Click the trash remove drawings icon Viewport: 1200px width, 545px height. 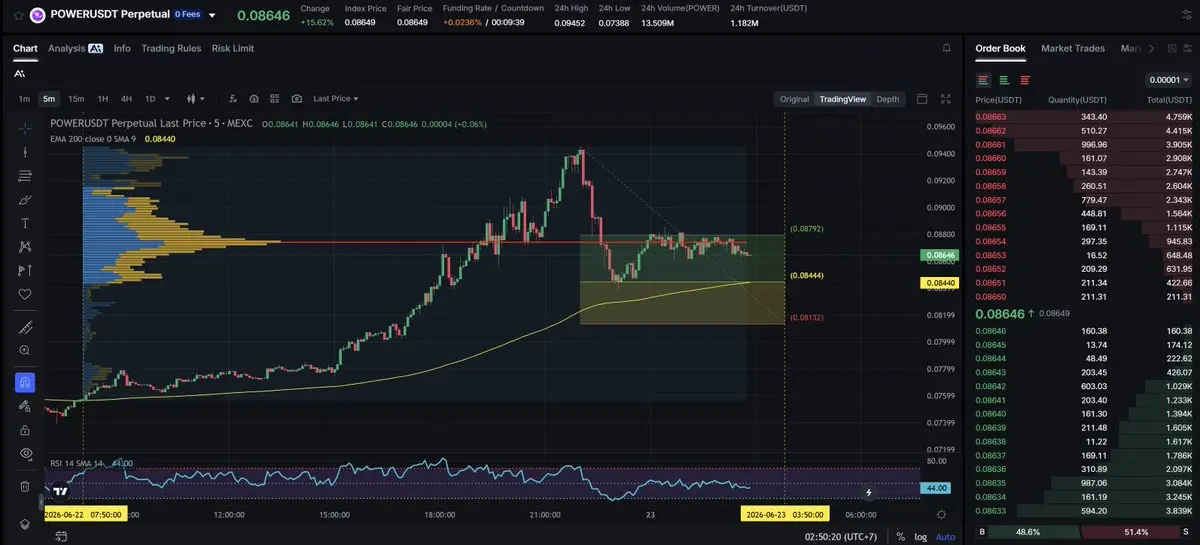[x=25, y=486]
